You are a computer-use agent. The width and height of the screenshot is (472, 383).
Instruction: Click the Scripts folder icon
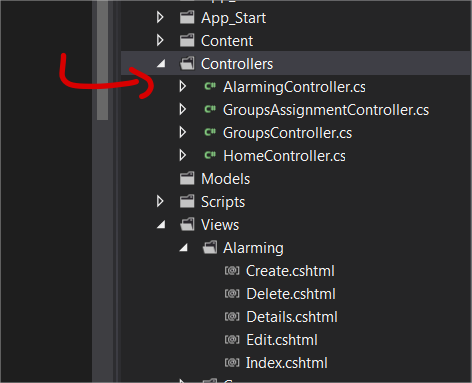click(187, 201)
